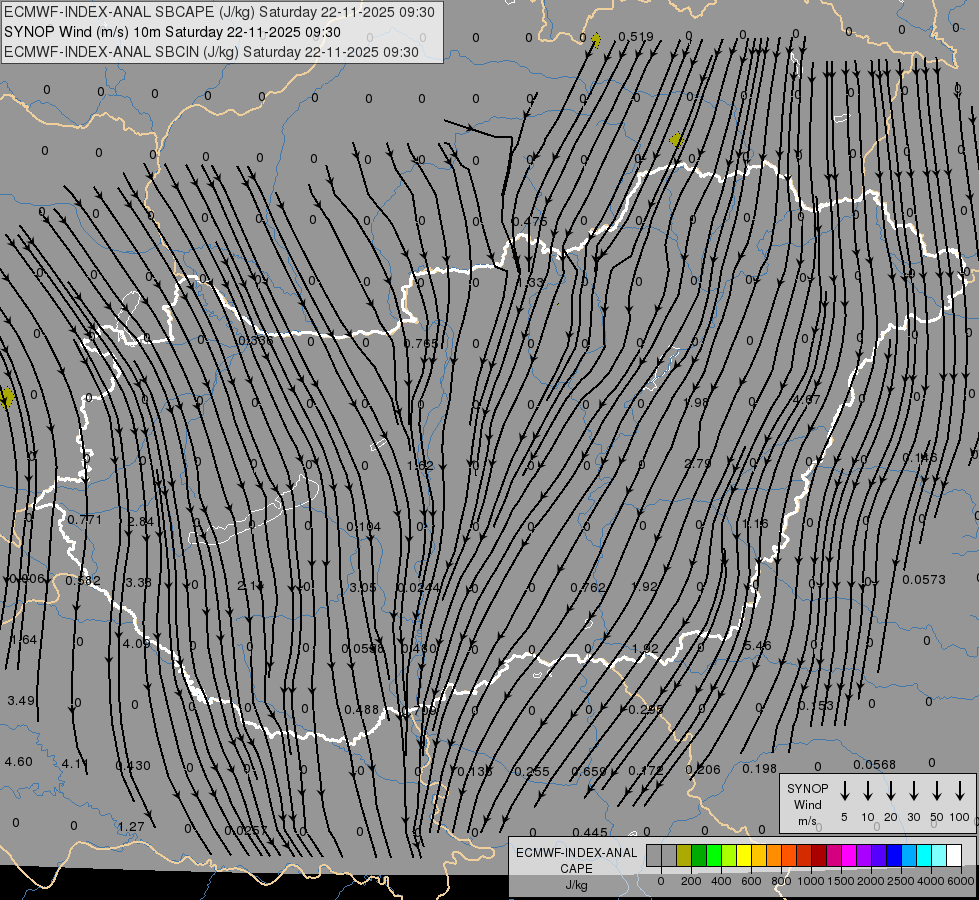Pick the pure yellow swatch in the CAPE scale
Viewport: 979px width, 900px height.
[x=744, y=855]
